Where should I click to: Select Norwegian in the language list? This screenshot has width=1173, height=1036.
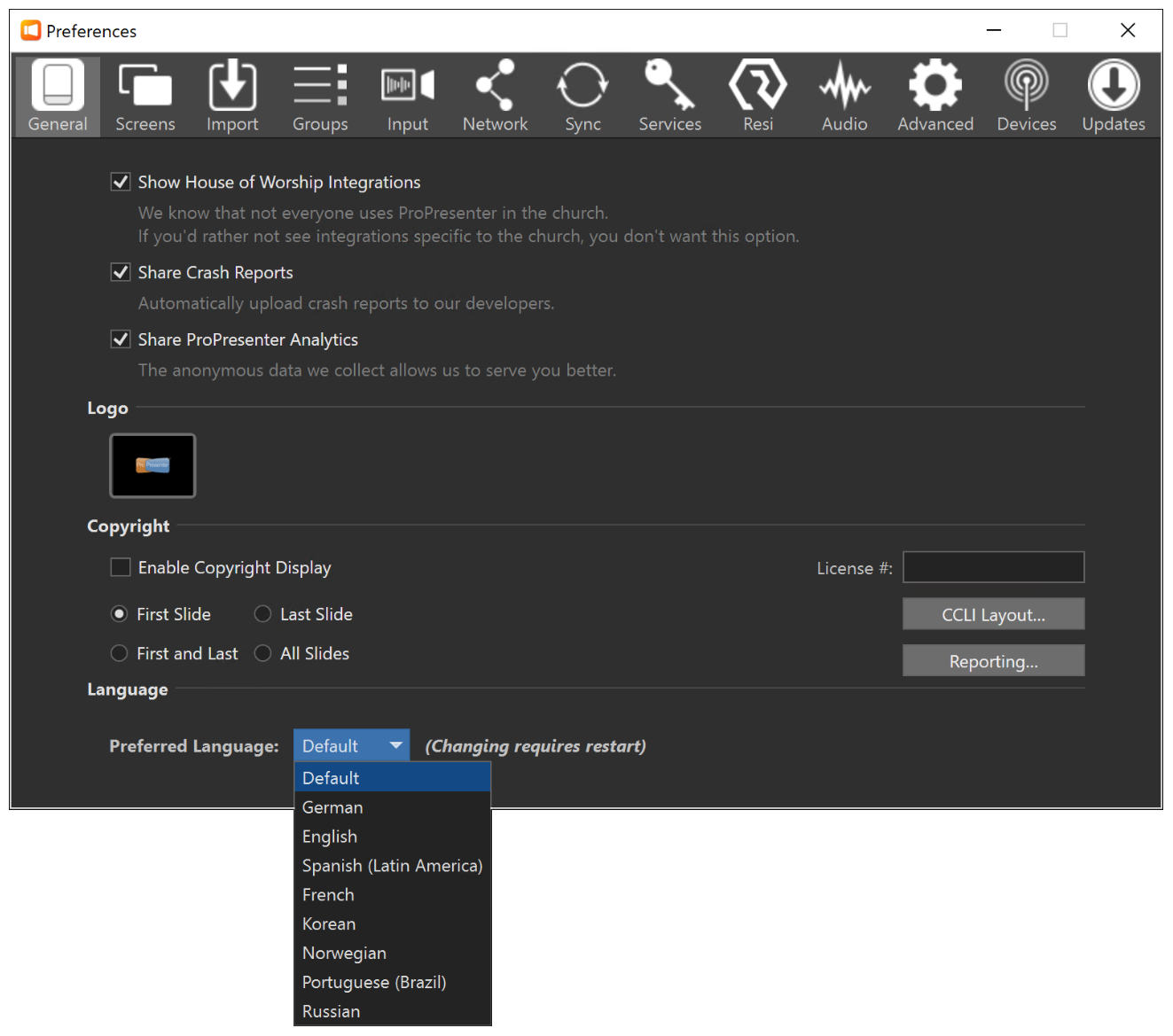pyautogui.click(x=393, y=954)
